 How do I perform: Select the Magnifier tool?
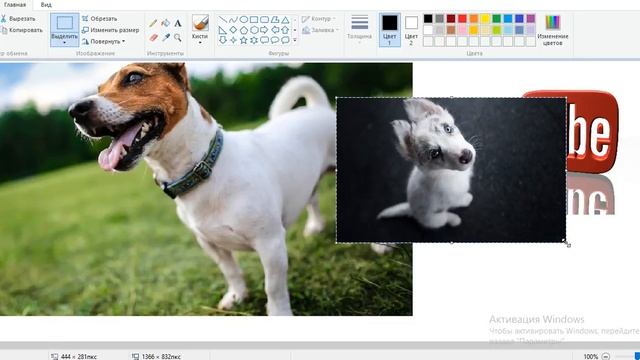[178, 38]
